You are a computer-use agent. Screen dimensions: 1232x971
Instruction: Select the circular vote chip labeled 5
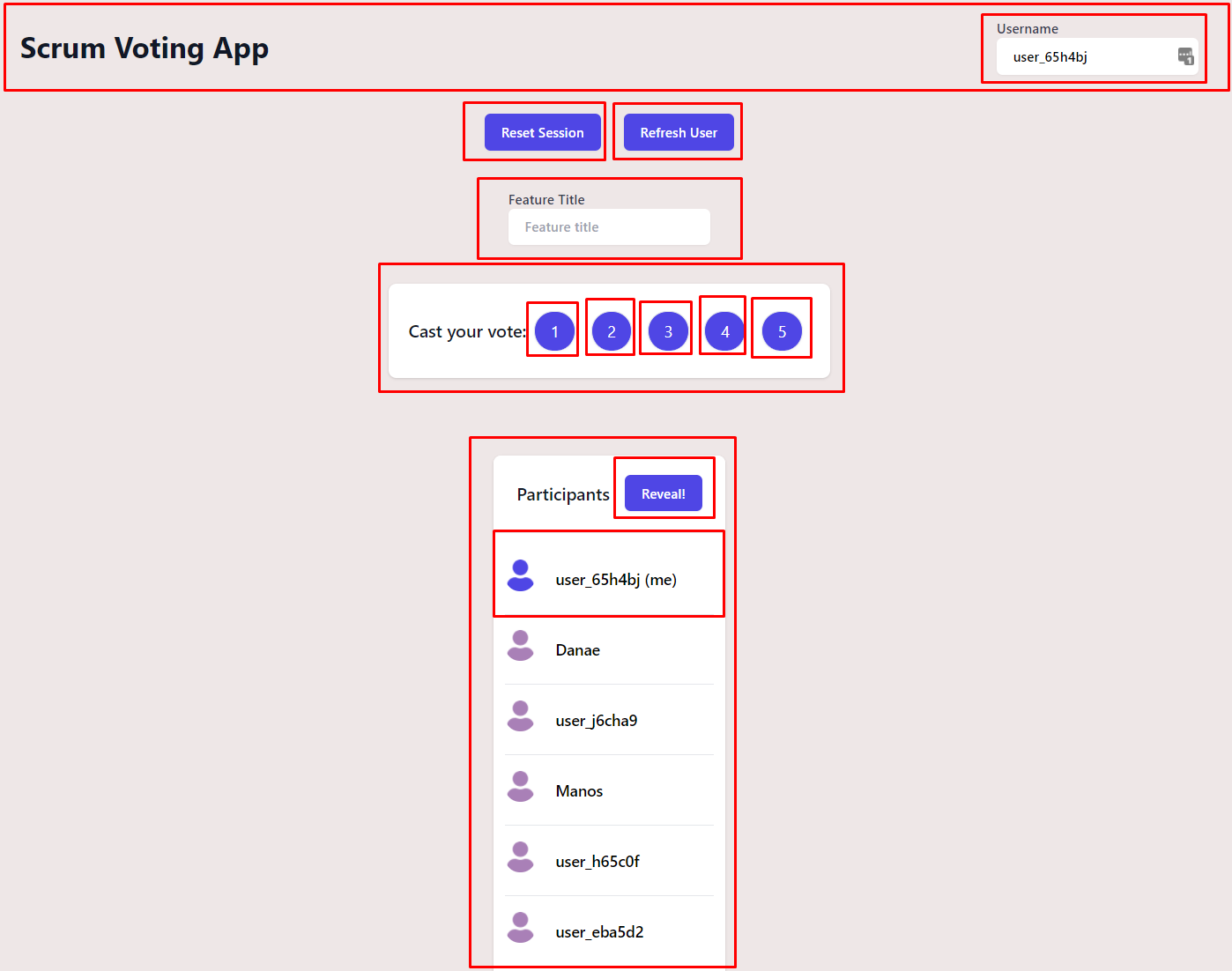pyautogui.click(x=782, y=331)
